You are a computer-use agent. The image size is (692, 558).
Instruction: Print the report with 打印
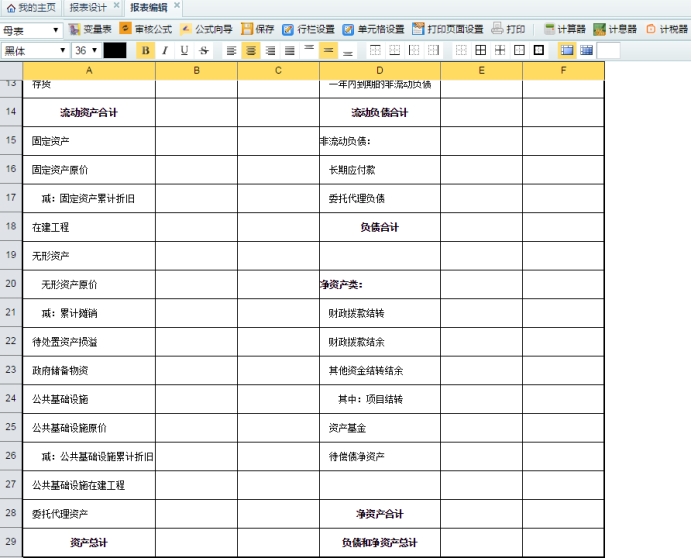508,30
